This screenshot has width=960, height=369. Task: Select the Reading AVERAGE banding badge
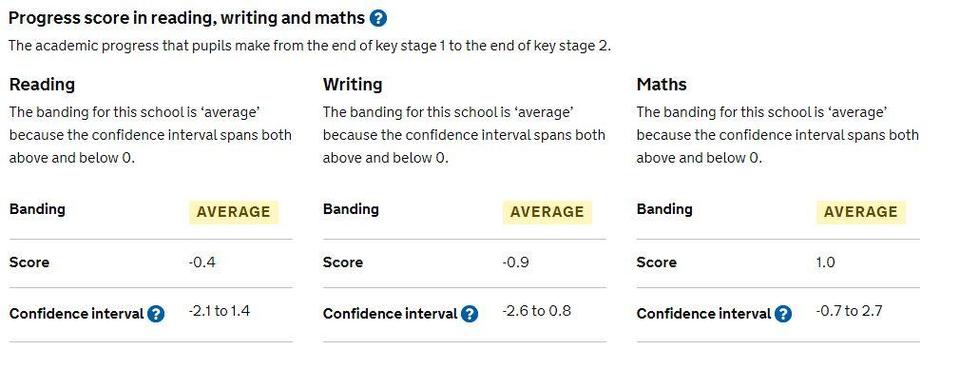[233, 212]
